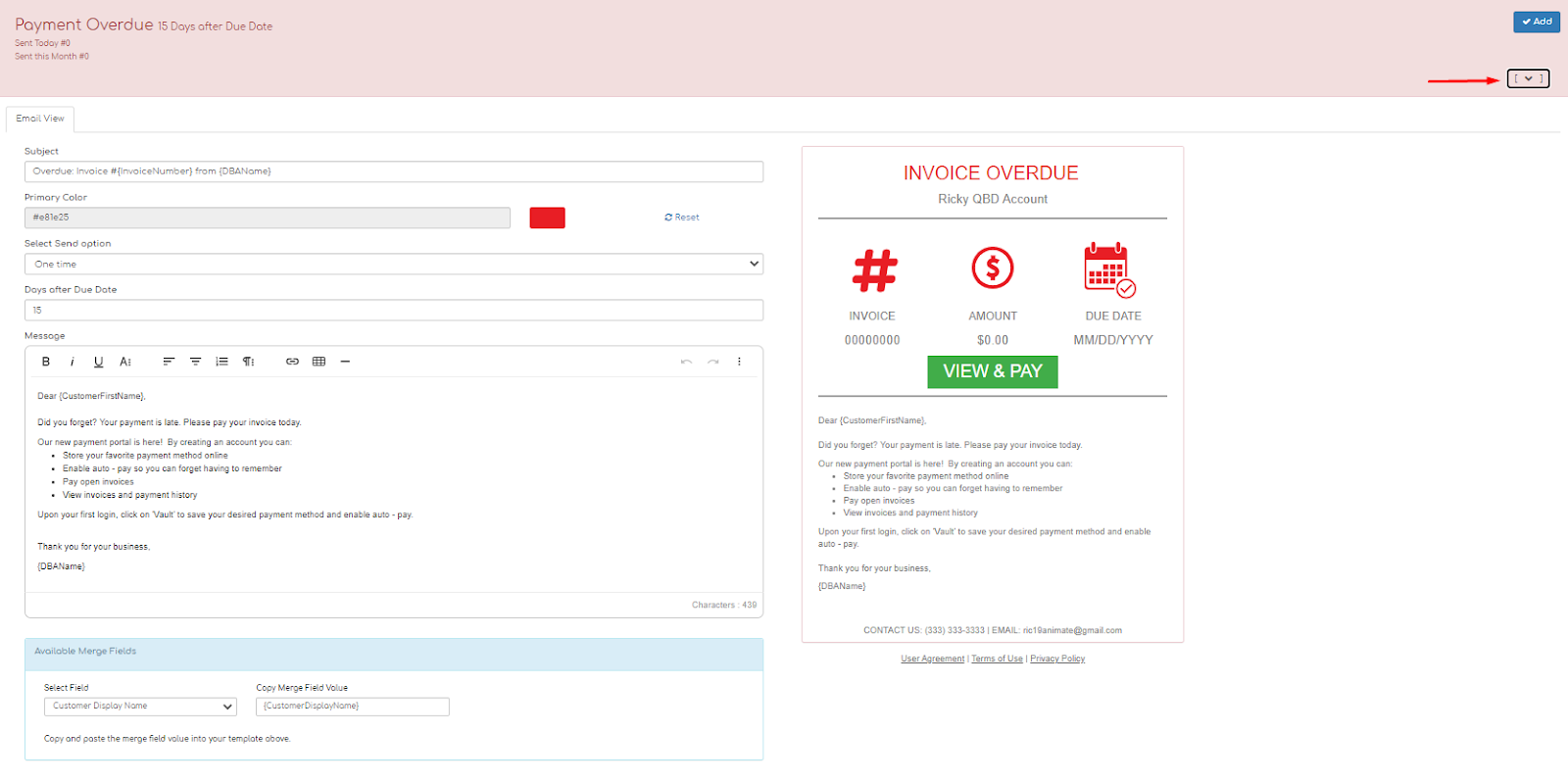Click the invoice hash icon in preview

[875, 271]
